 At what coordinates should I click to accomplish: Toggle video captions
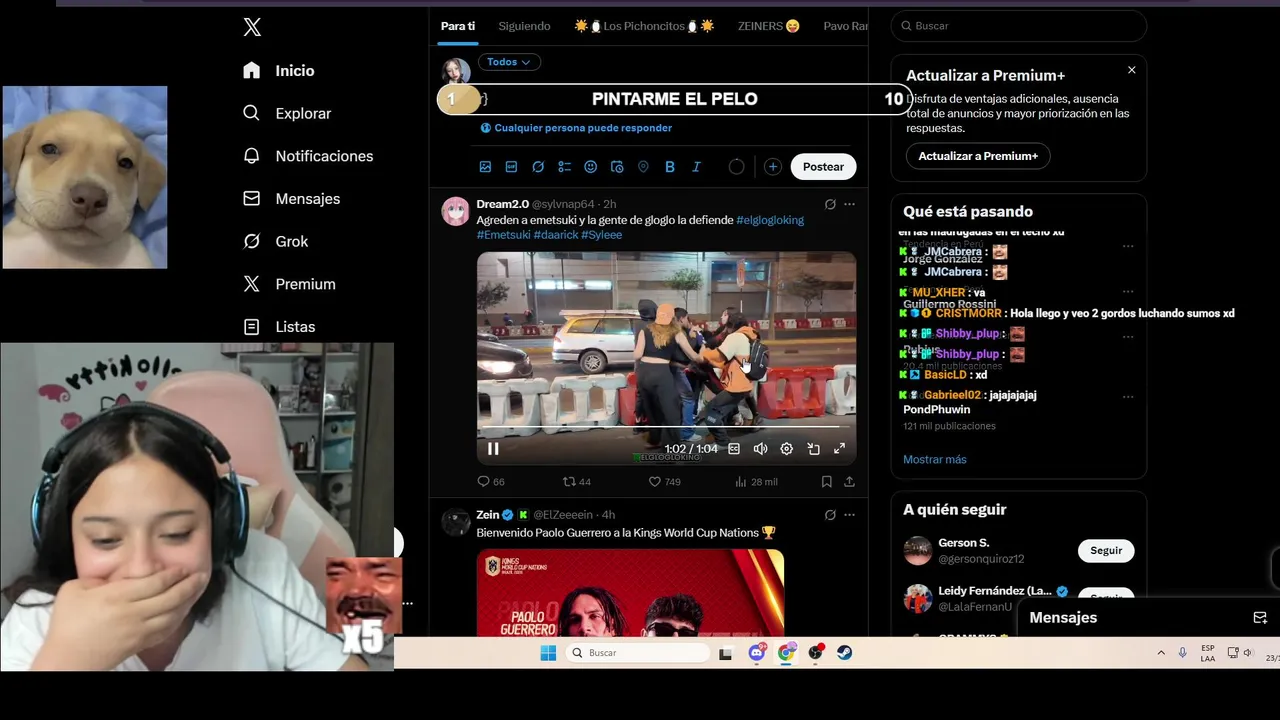click(x=734, y=449)
